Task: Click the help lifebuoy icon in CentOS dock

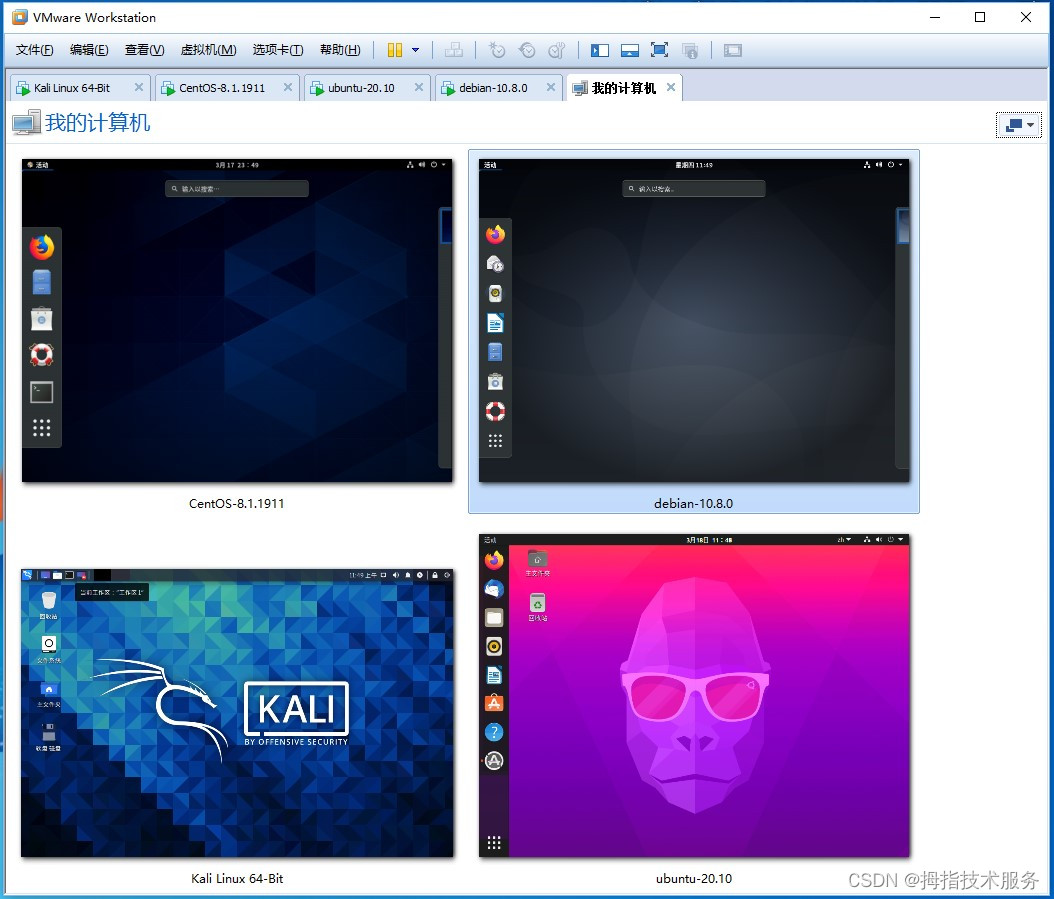Action: point(42,355)
